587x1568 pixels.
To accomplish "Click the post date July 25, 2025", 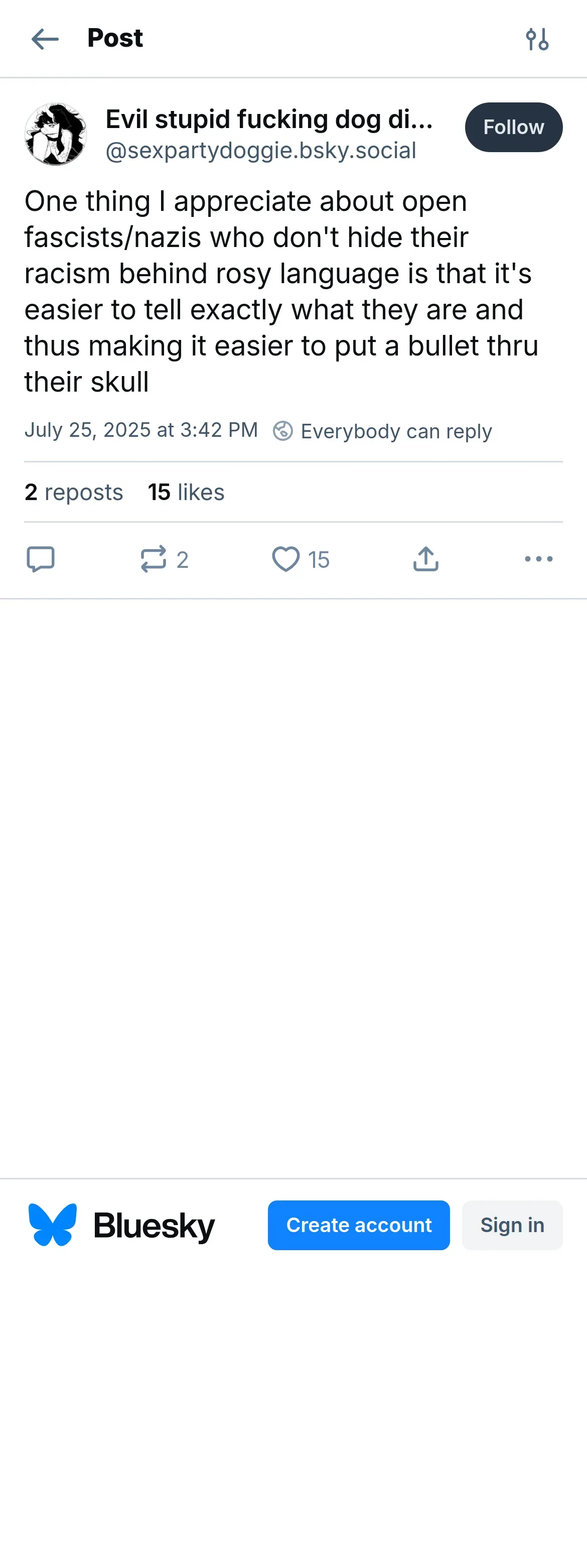I will 141,430.
